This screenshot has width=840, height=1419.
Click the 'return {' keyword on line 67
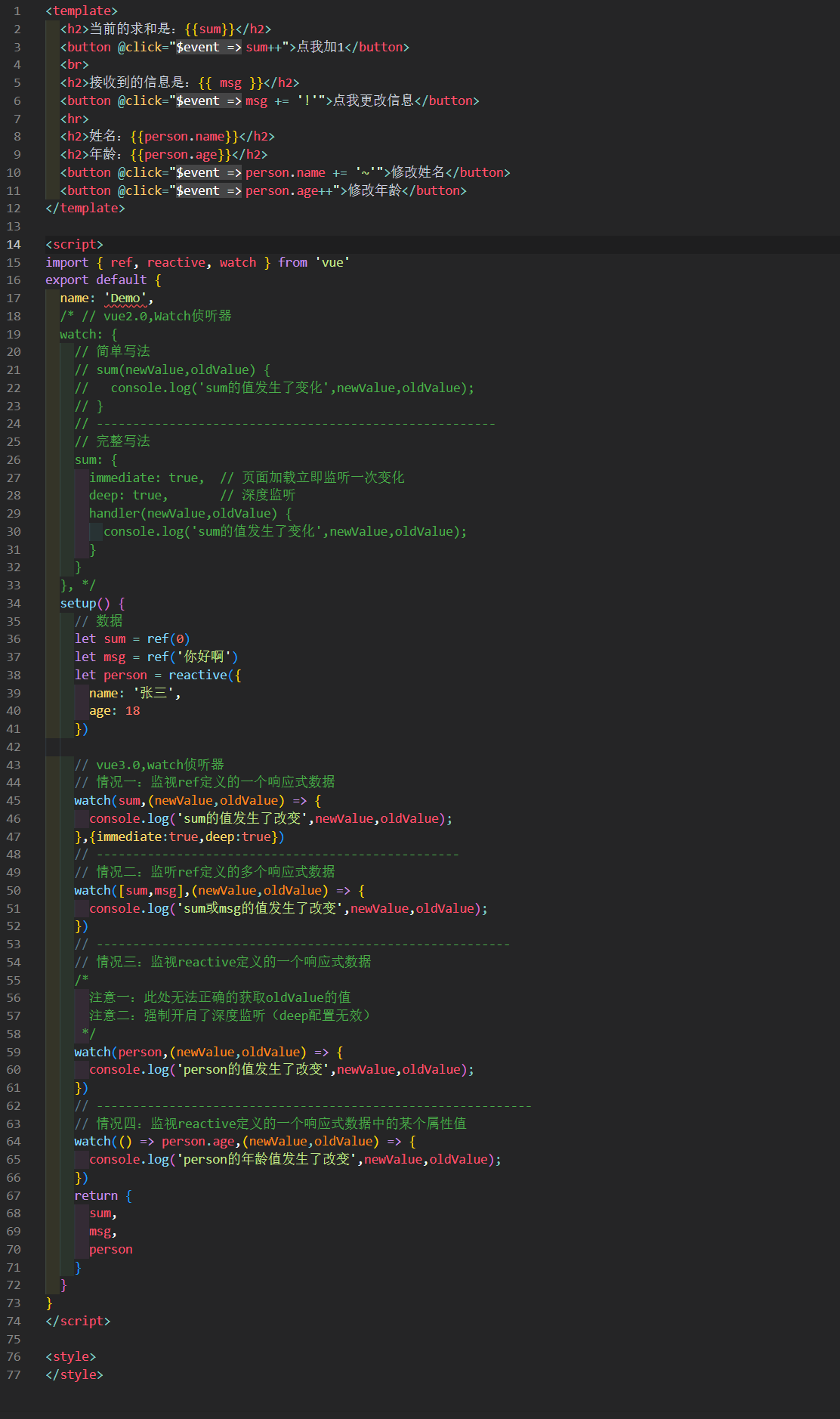tap(103, 1195)
